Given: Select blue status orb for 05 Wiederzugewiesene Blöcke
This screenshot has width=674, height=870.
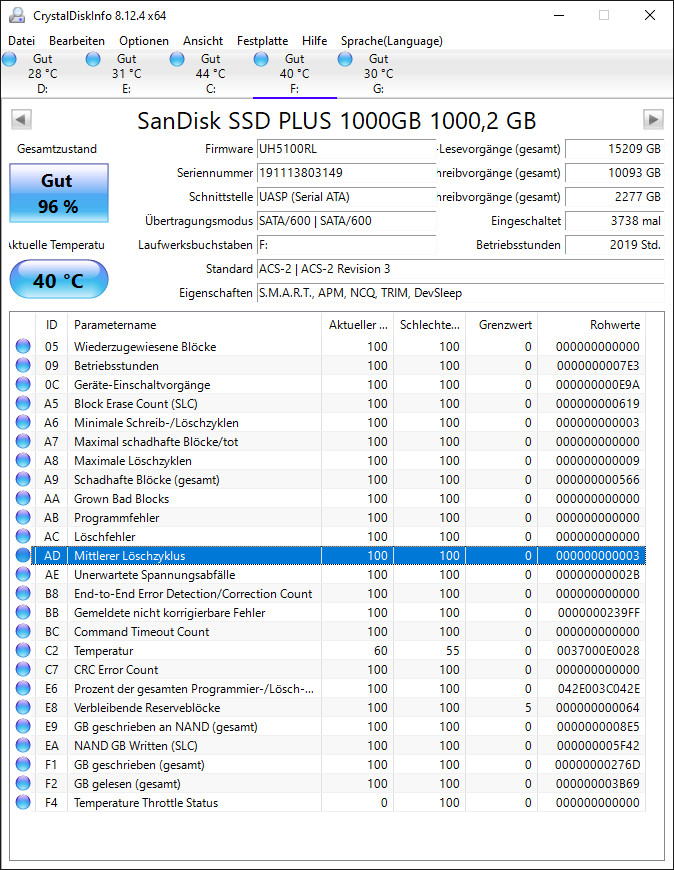Looking at the screenshot, I should pos(23,346).
